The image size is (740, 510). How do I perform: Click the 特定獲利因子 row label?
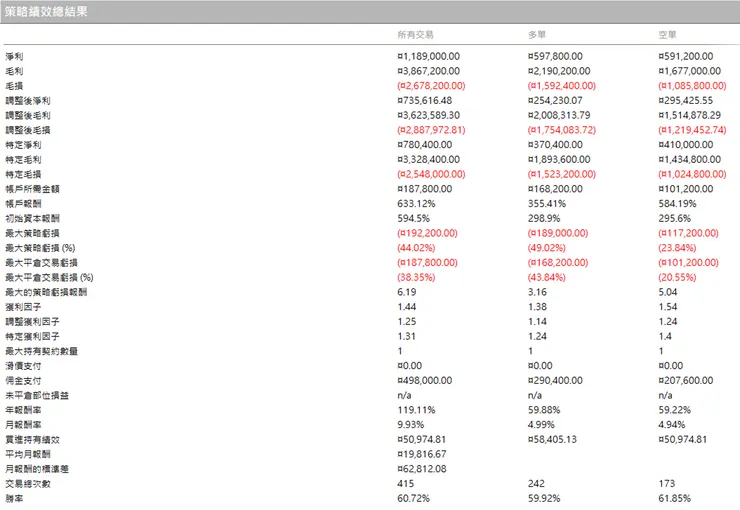tap(33, 336)
